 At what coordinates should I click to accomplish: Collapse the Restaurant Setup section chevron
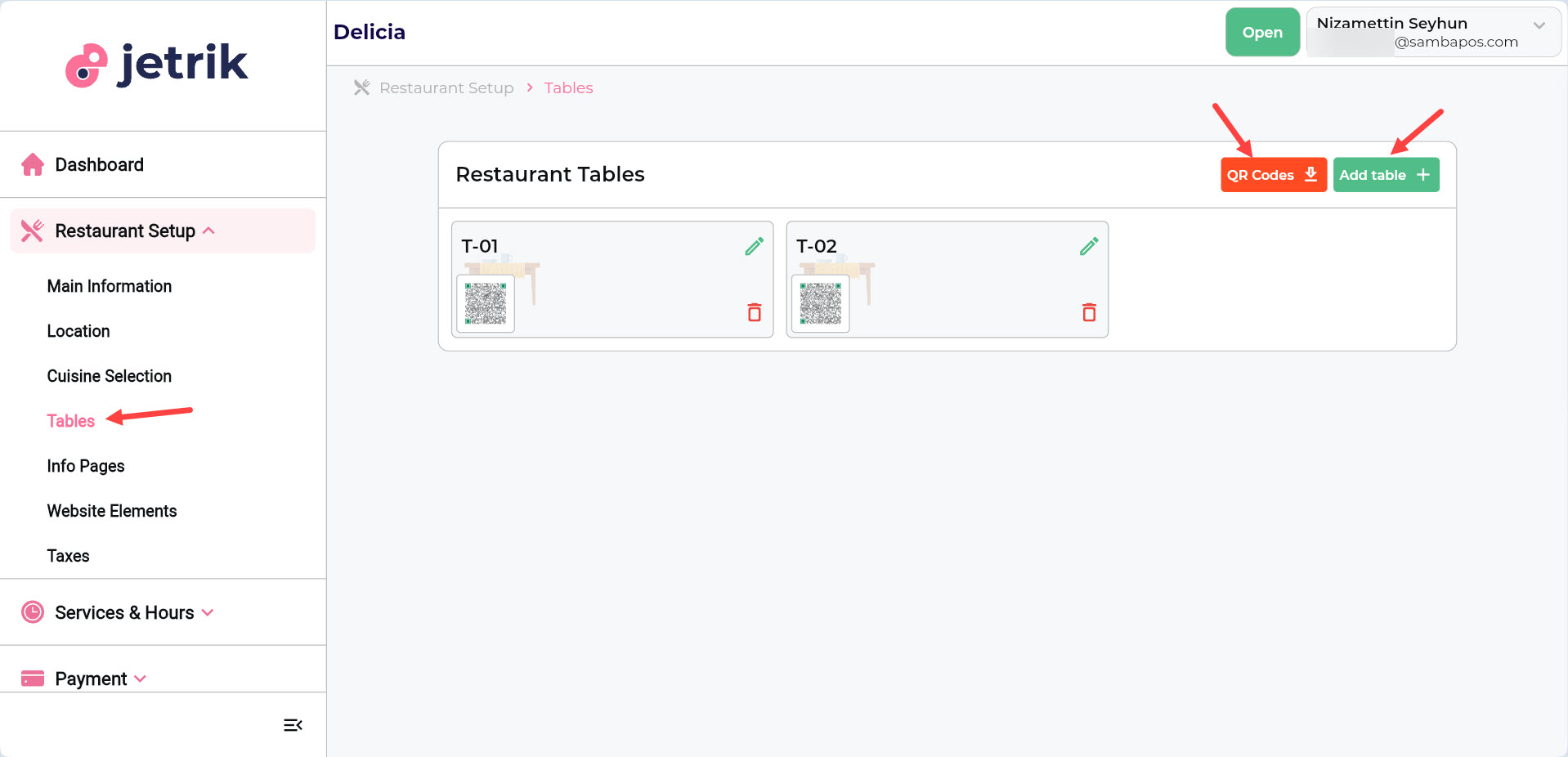pyautogui.click(x=209, y=231)
